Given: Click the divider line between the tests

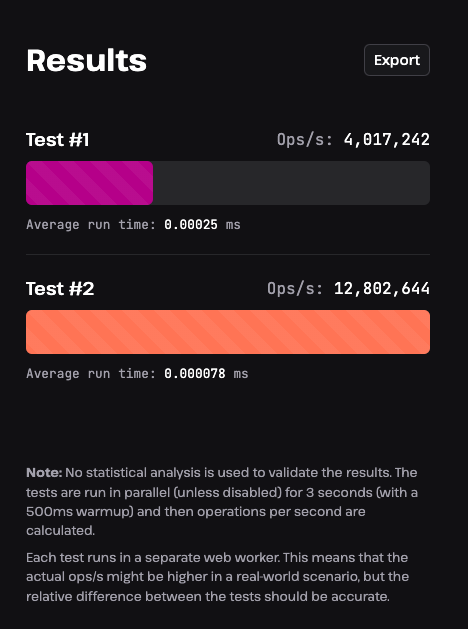Looking at the screenshot, I should click(x=228, y=254).
